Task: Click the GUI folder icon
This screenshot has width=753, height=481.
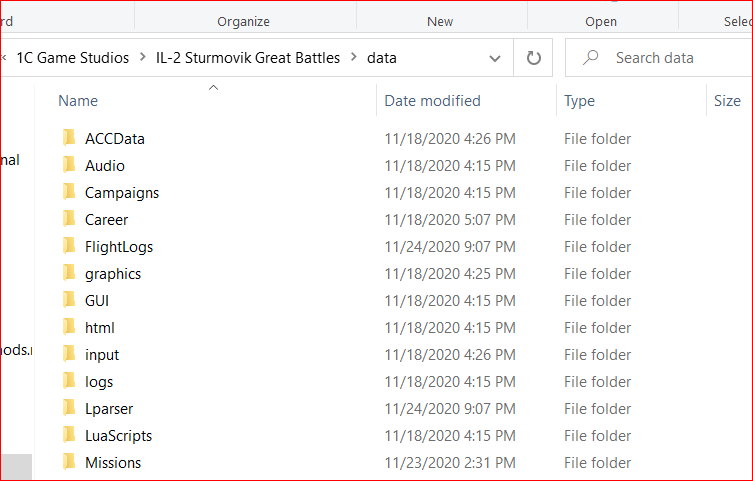Action: (69, 300)
